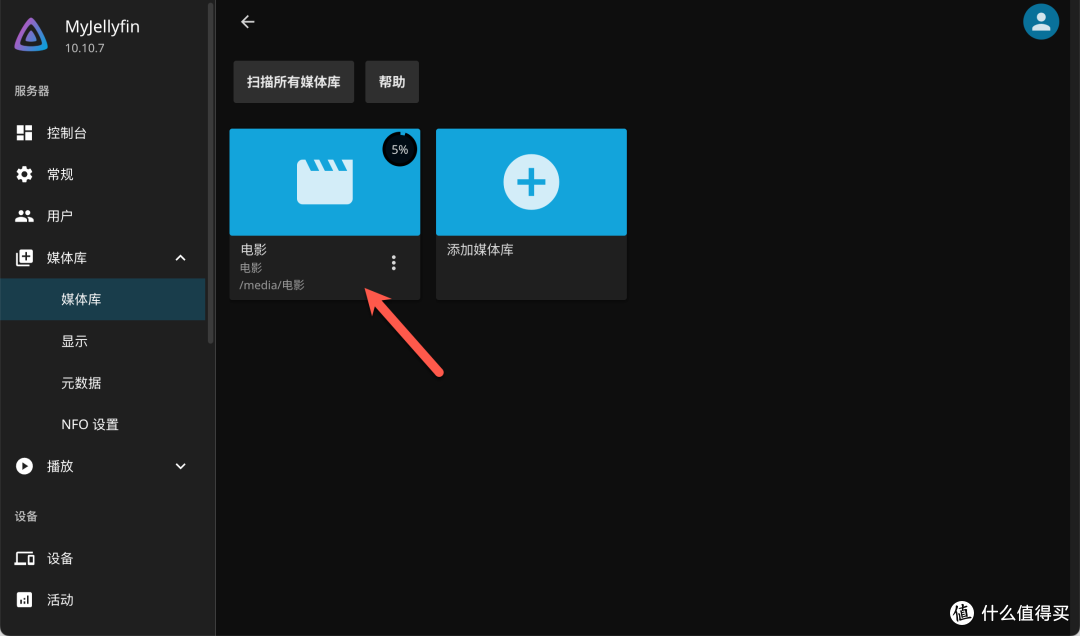Viewport: 1080px width, 636px height.
Task: Open 元数据 settings in the sidebar
Action: point(103,383)
